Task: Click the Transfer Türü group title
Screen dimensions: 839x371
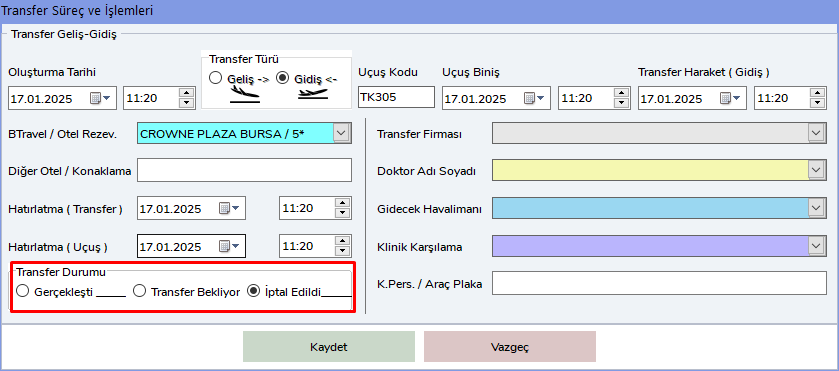Action: coord(243,59)
